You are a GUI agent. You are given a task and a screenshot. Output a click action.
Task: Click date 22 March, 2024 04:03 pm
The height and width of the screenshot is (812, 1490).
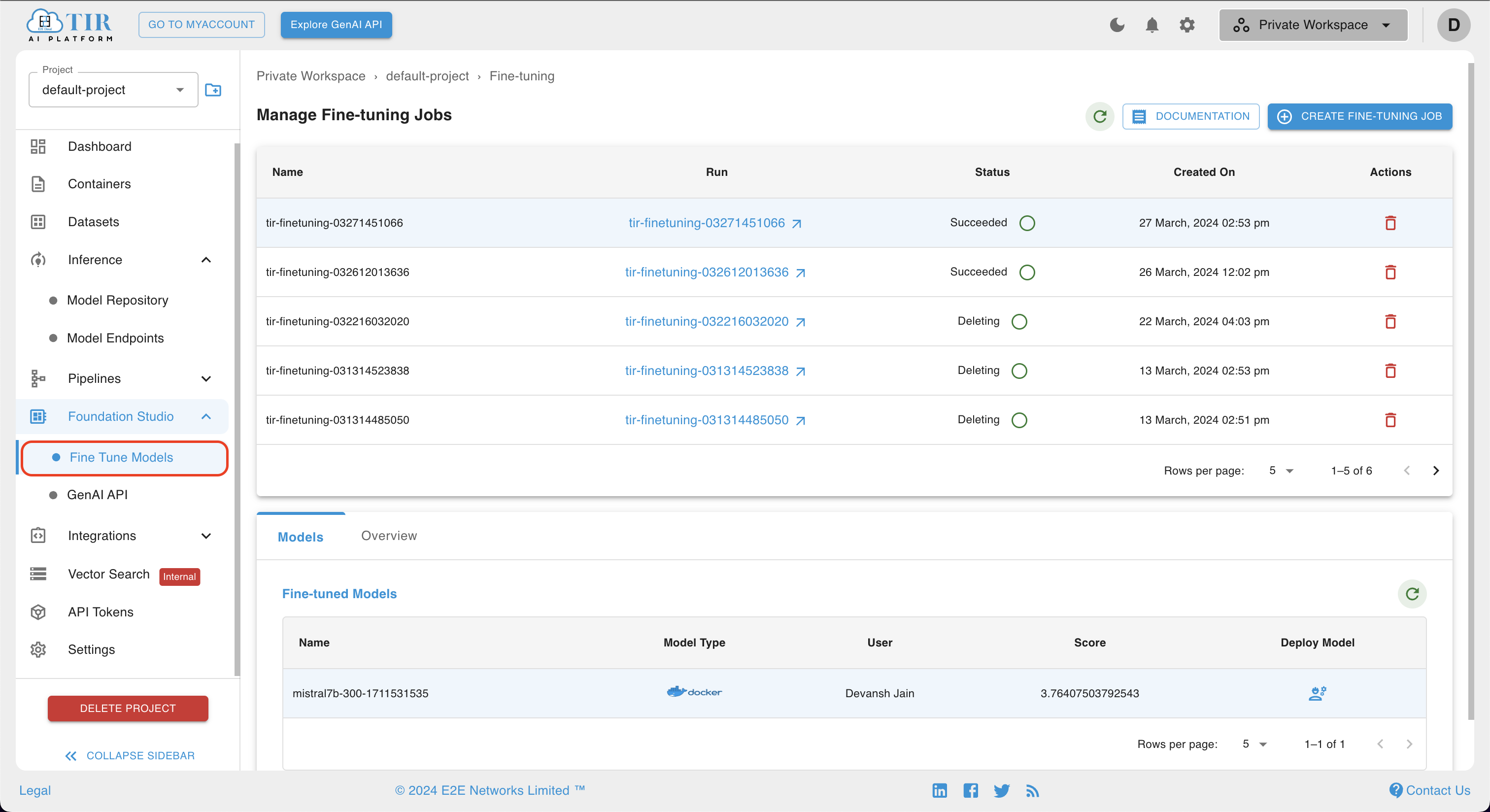[x=1204, y=321]
